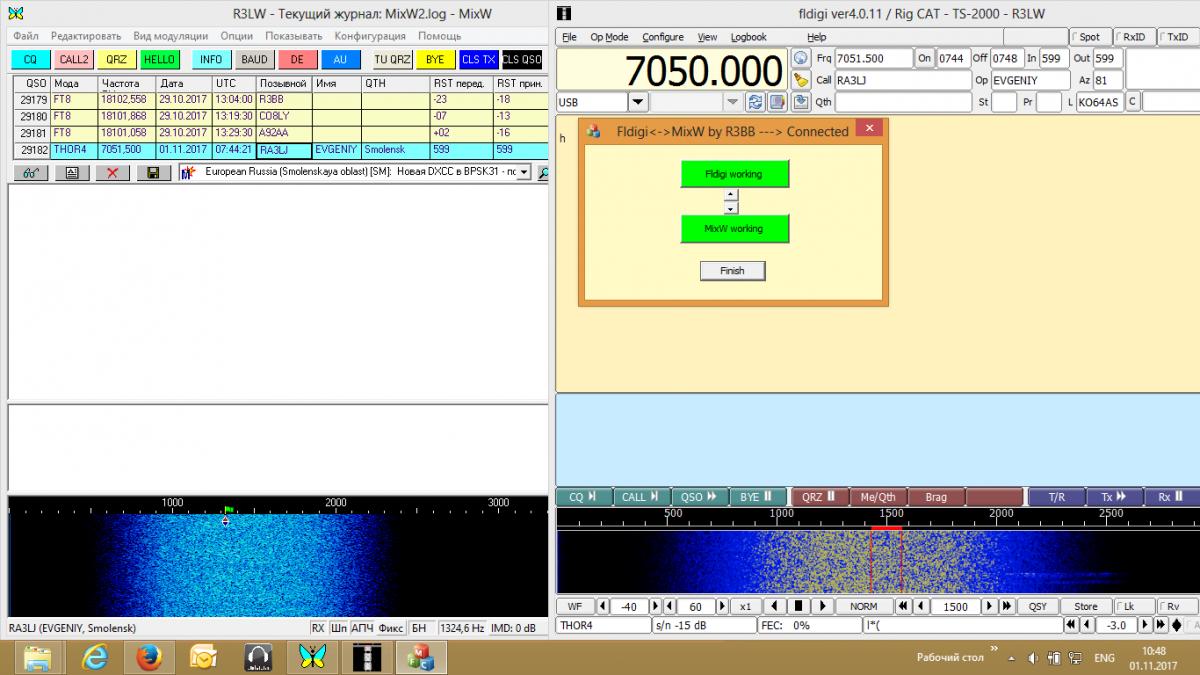Image resolution: width=1200 pixels, height=675 pixels.
Task: Click the glasses lookup icon in MixW
Action: 32,173
